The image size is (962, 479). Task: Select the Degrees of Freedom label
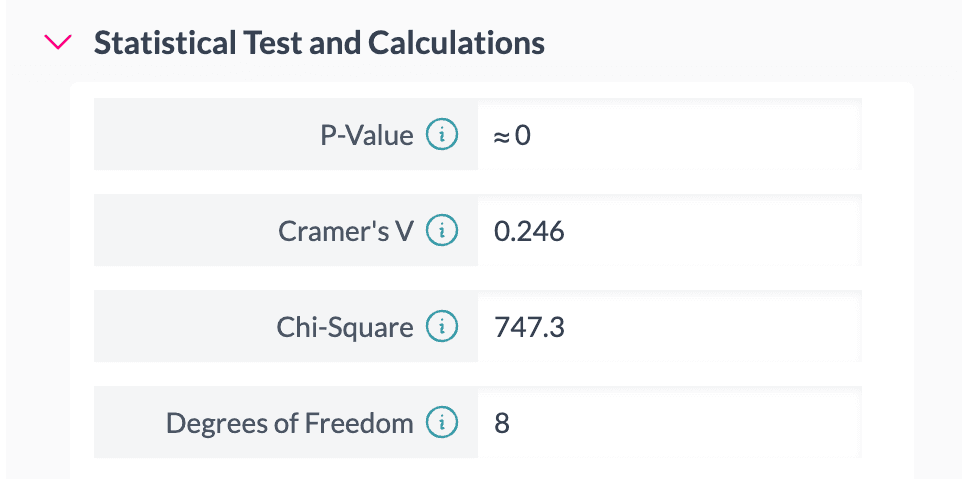point(289,423)
